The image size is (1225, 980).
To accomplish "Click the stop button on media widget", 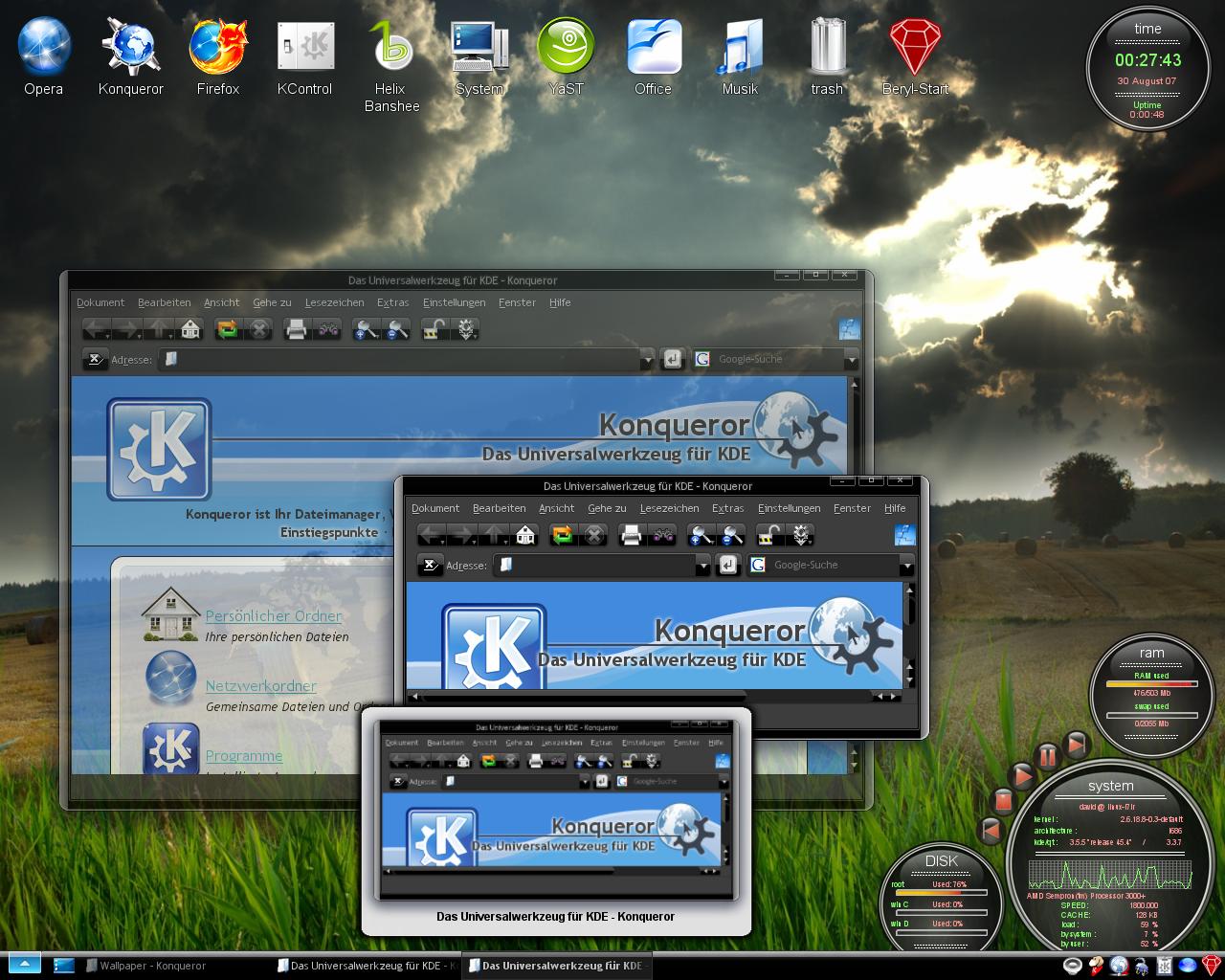I will point(1002,800).
